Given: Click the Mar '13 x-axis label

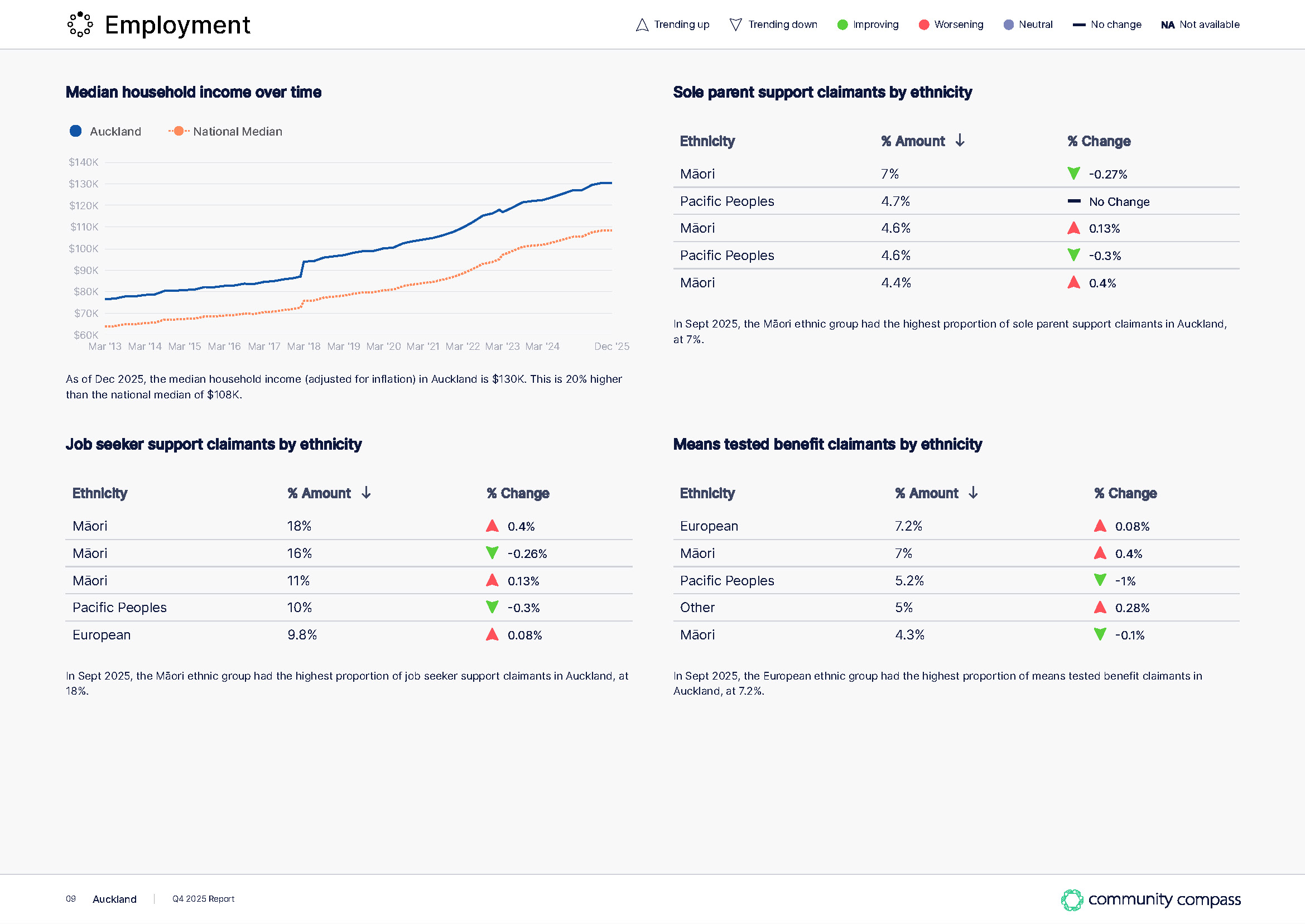Looking at the screenshot, I should tap(105, 346).
